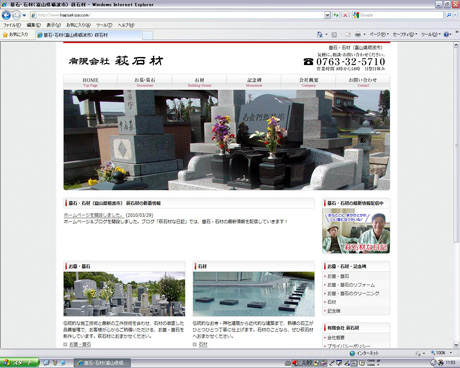The image size is (460, 368).
Task: Open the ツール command bar dropdown
Action: coord(431,34)
